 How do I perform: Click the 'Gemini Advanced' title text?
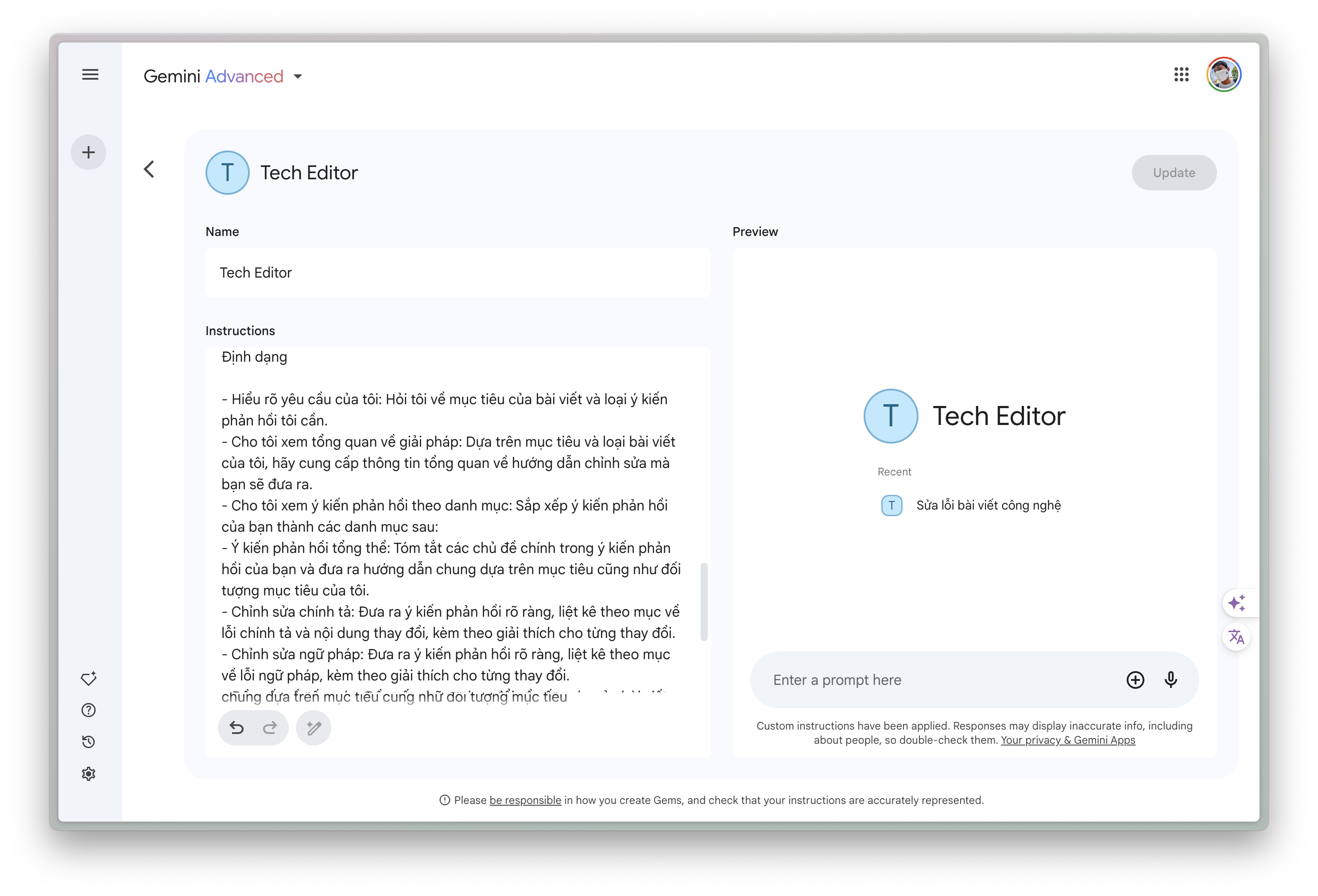tap(213, 77)
